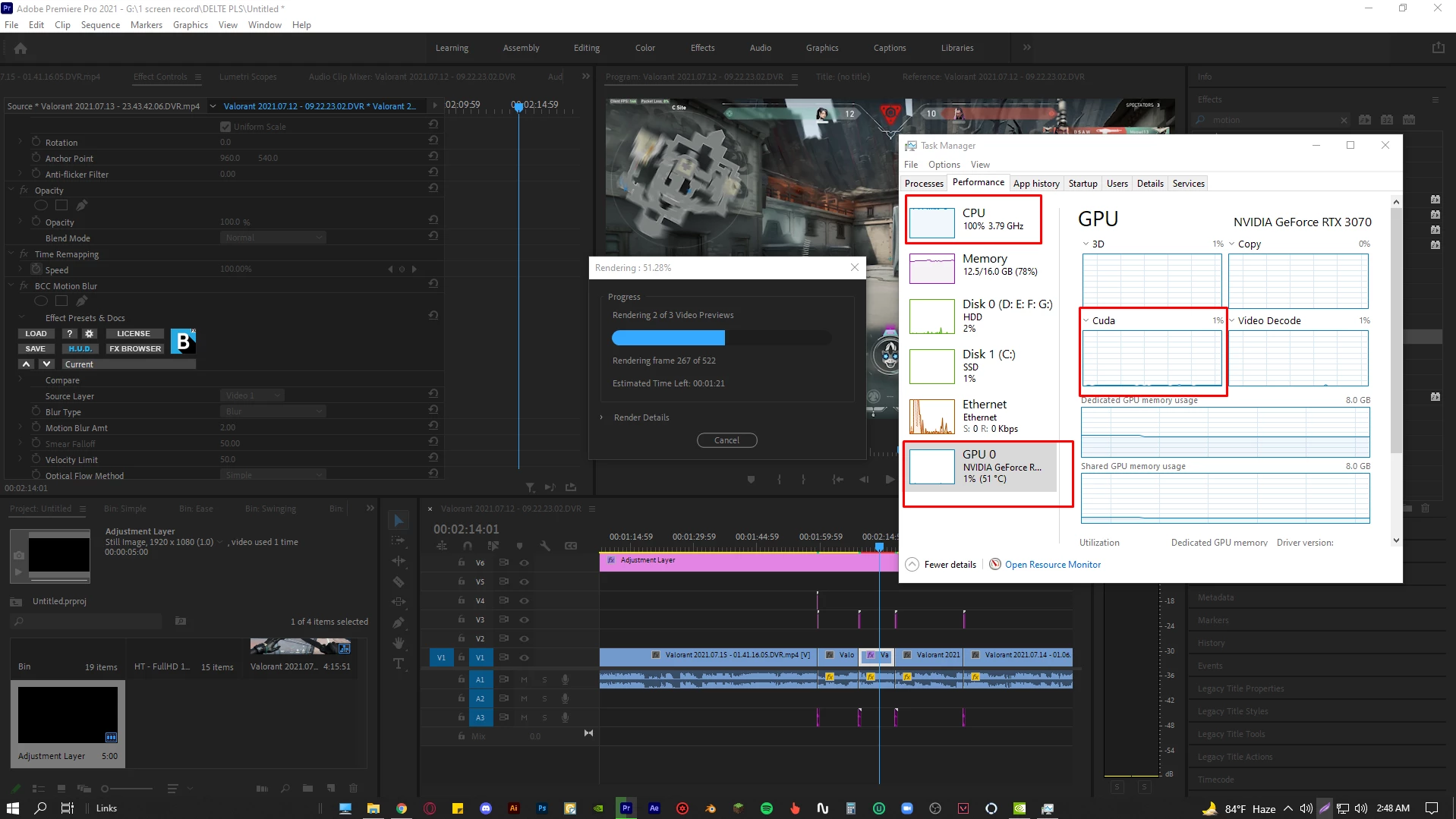Screen dimensions: 1456x819
Task: Click the BCC Boris FX logo
Action: point(183,342)
